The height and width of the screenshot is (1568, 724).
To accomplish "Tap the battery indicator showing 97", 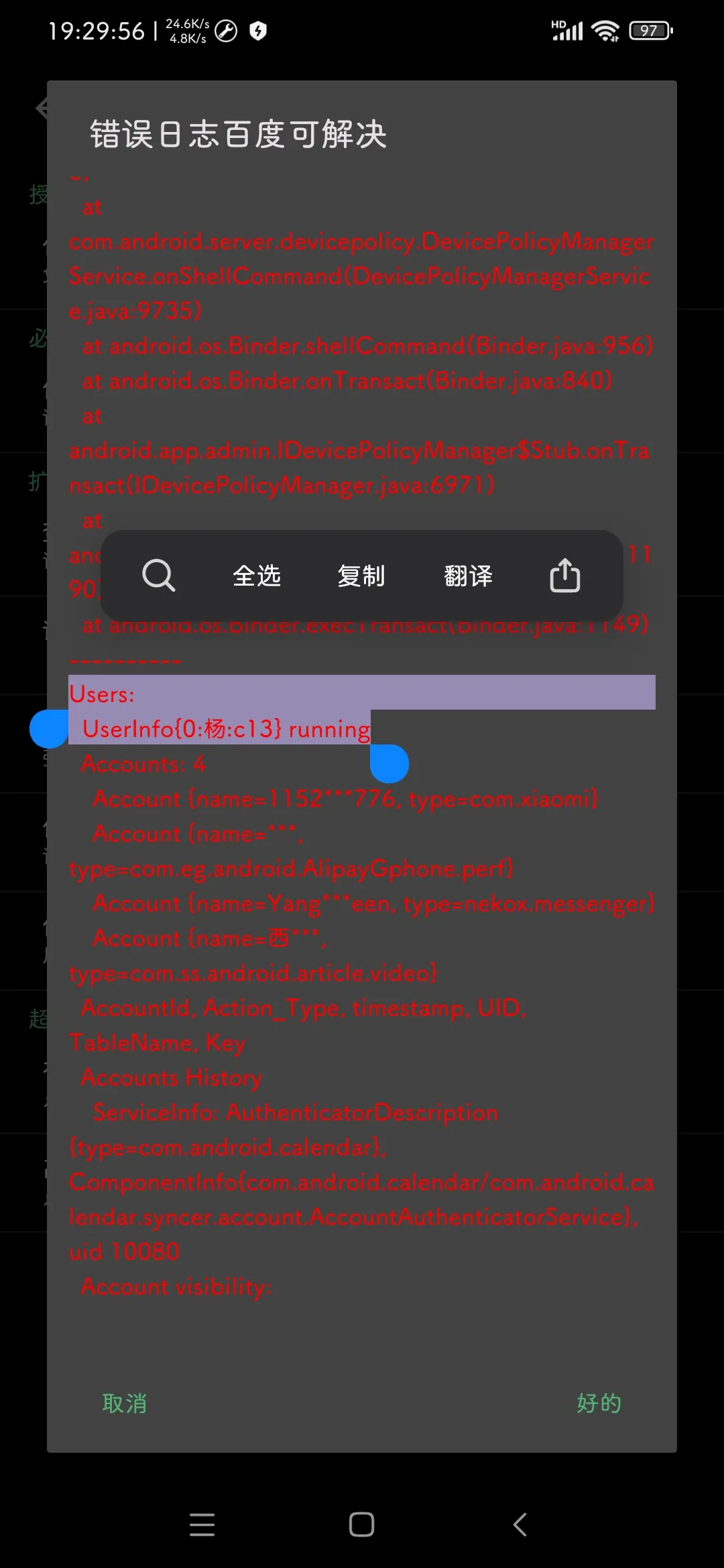I will click(x=650, y=31).
